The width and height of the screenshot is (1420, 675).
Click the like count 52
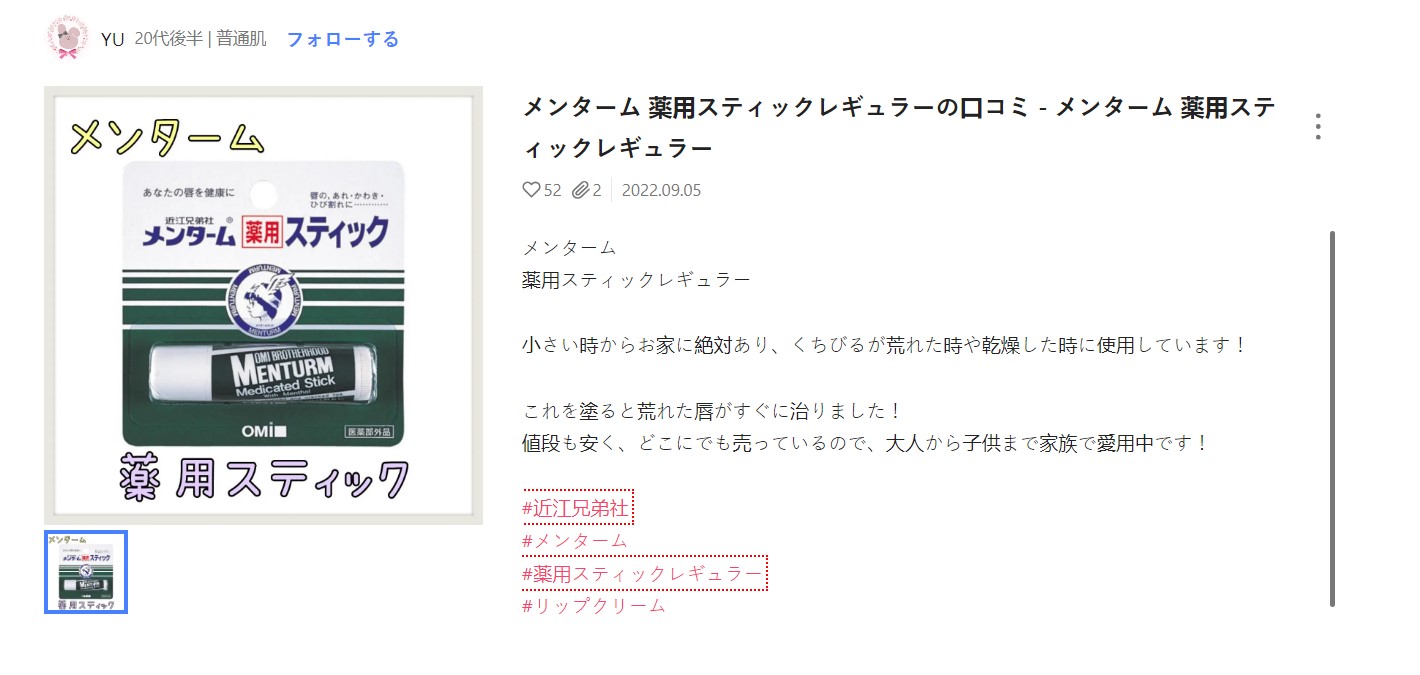coord(553,190)
